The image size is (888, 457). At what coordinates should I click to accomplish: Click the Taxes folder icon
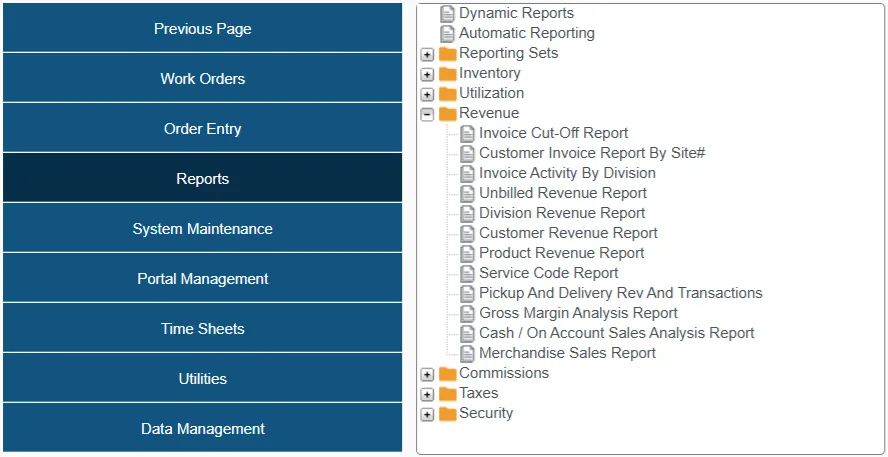447,394
